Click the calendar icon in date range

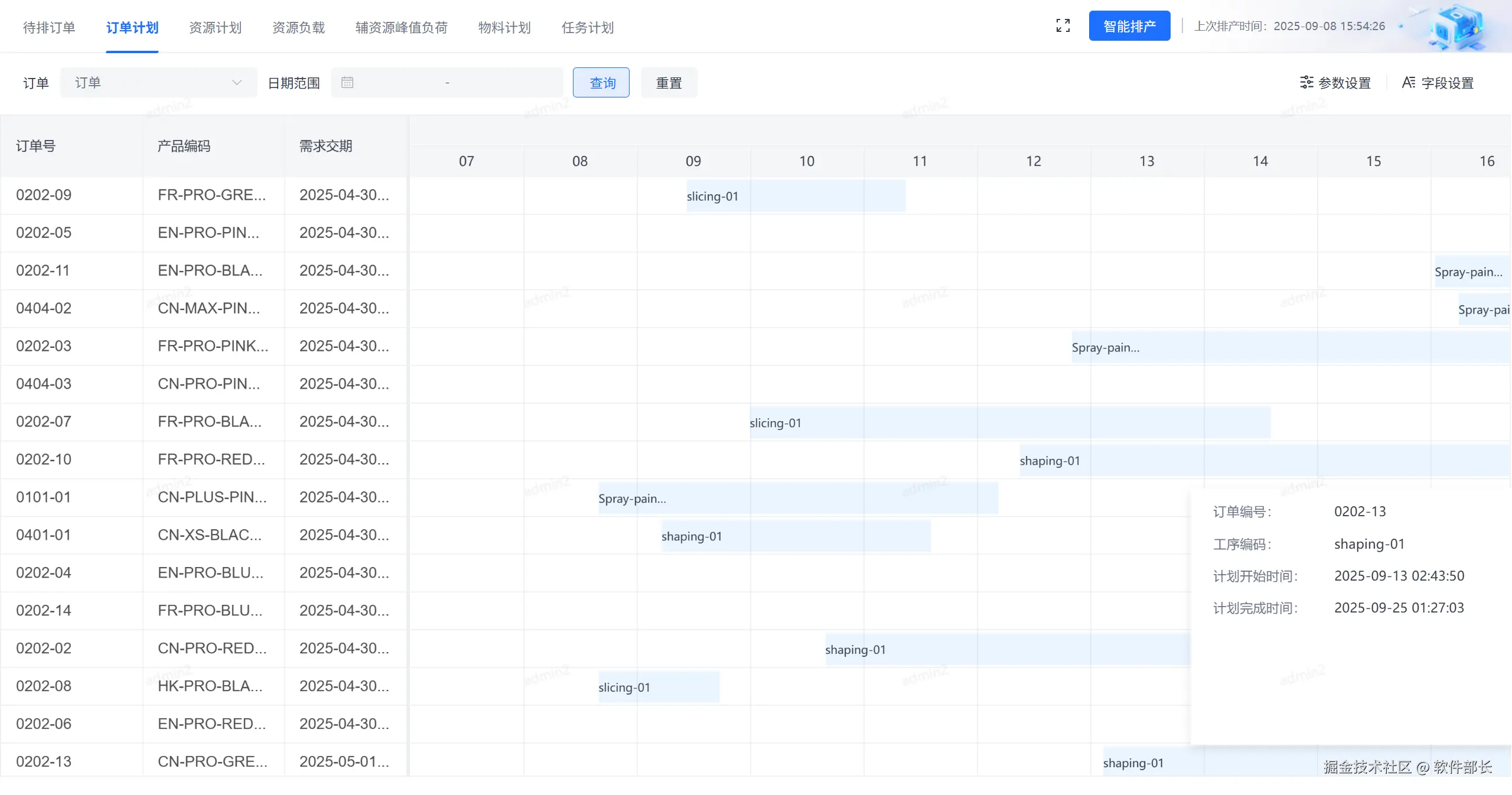347,83
